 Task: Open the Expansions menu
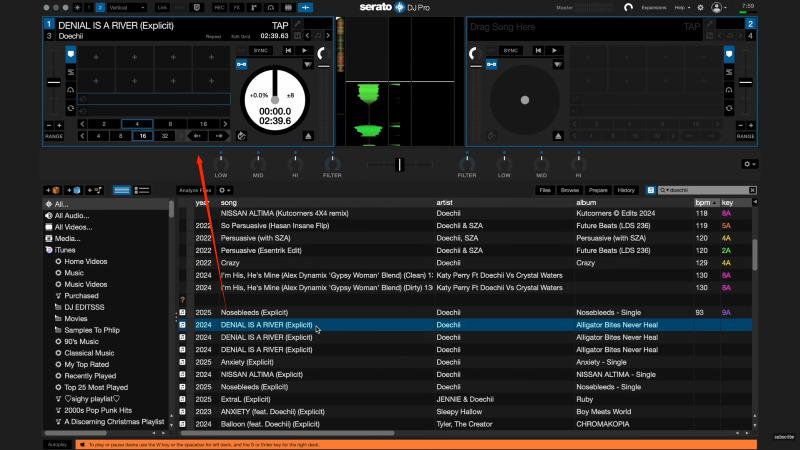point(654,8)
